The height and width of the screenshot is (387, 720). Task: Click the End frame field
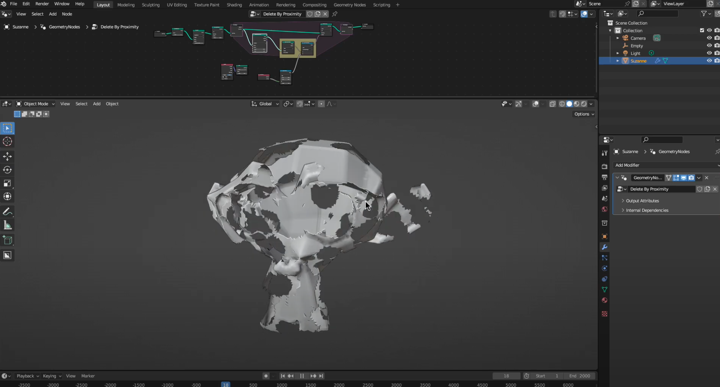coord(580,376)
